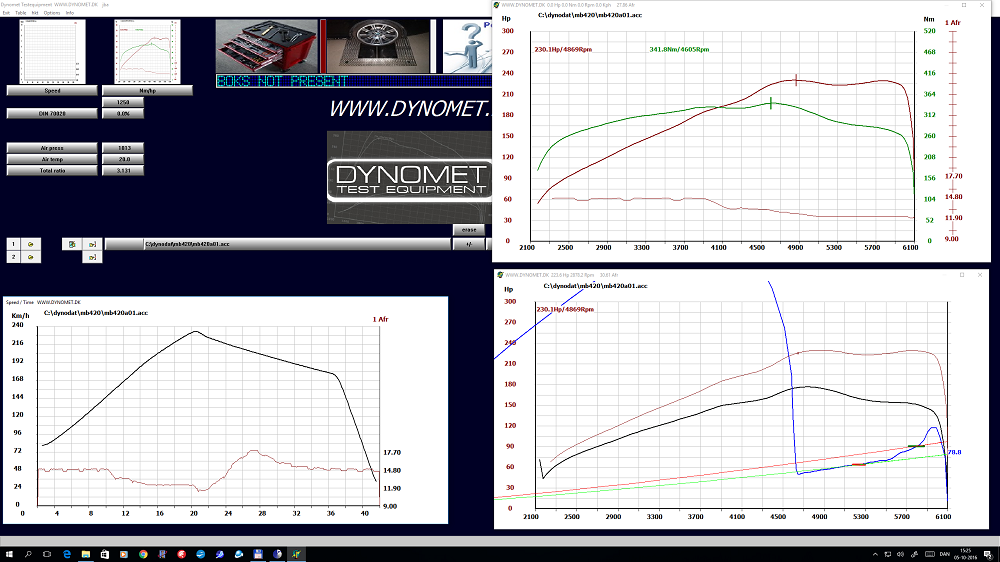Open the Store from taskbar
This screenshot has width=1000, height=562.
coord(105,554)
